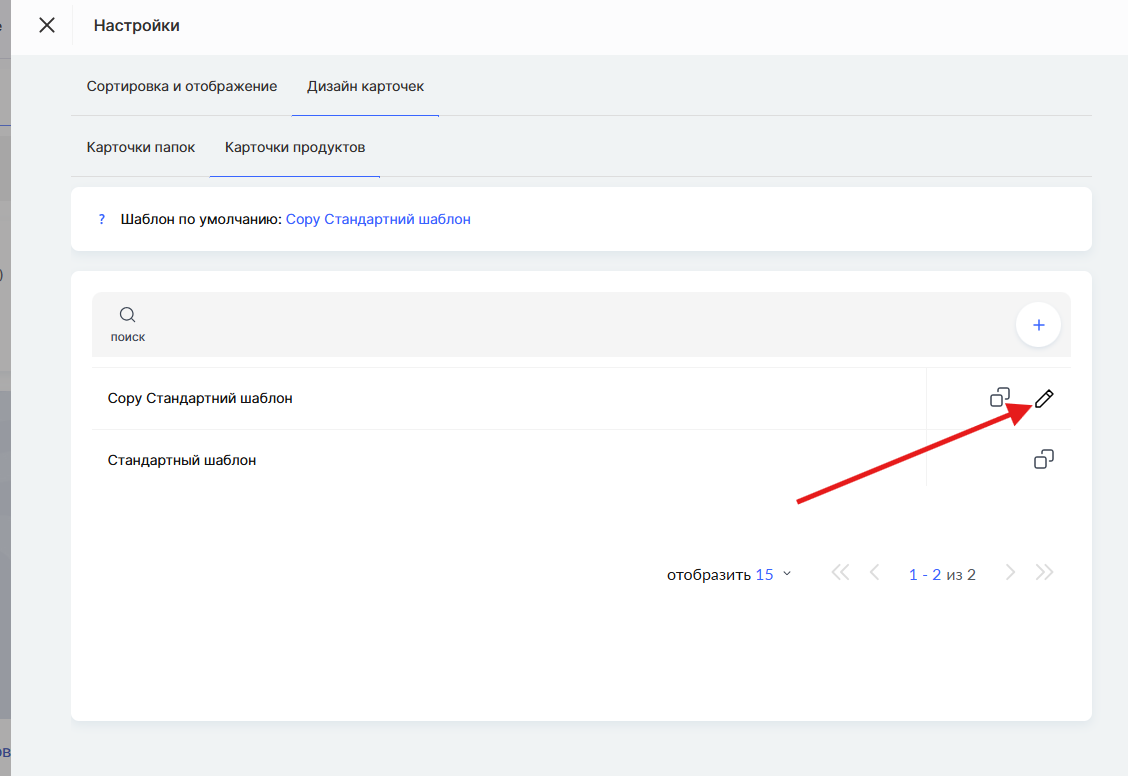Go to the next page arrow
Viewport: 1128px width, 776px height.
pyautogui.click(x=1010, y=573)
